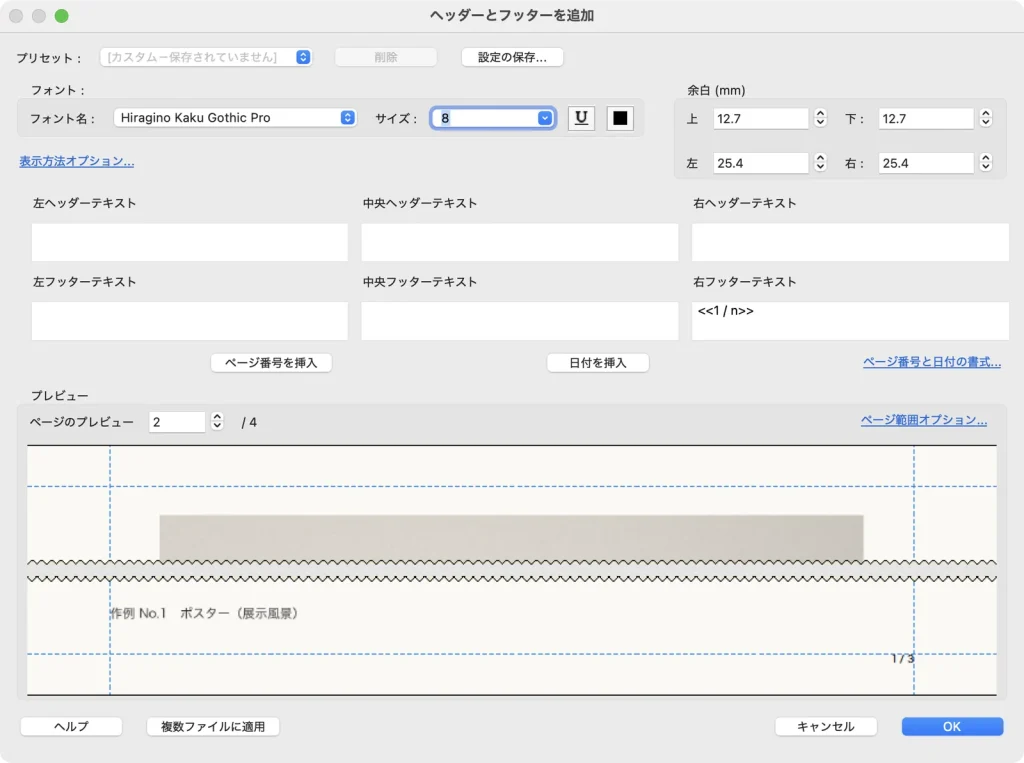The width and height of the screenshot is (1024, 763).
Task: Open ページ番号と日付の書式... link
Action: tap(932, 362)
